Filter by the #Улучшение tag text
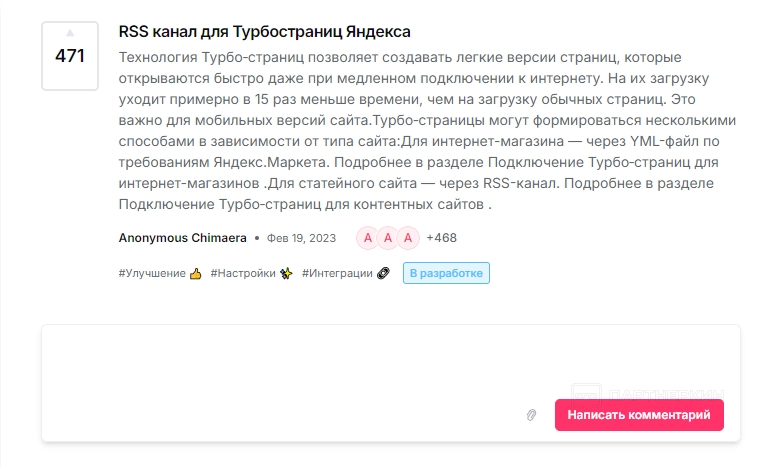775x467 pixels. [152, 273]
